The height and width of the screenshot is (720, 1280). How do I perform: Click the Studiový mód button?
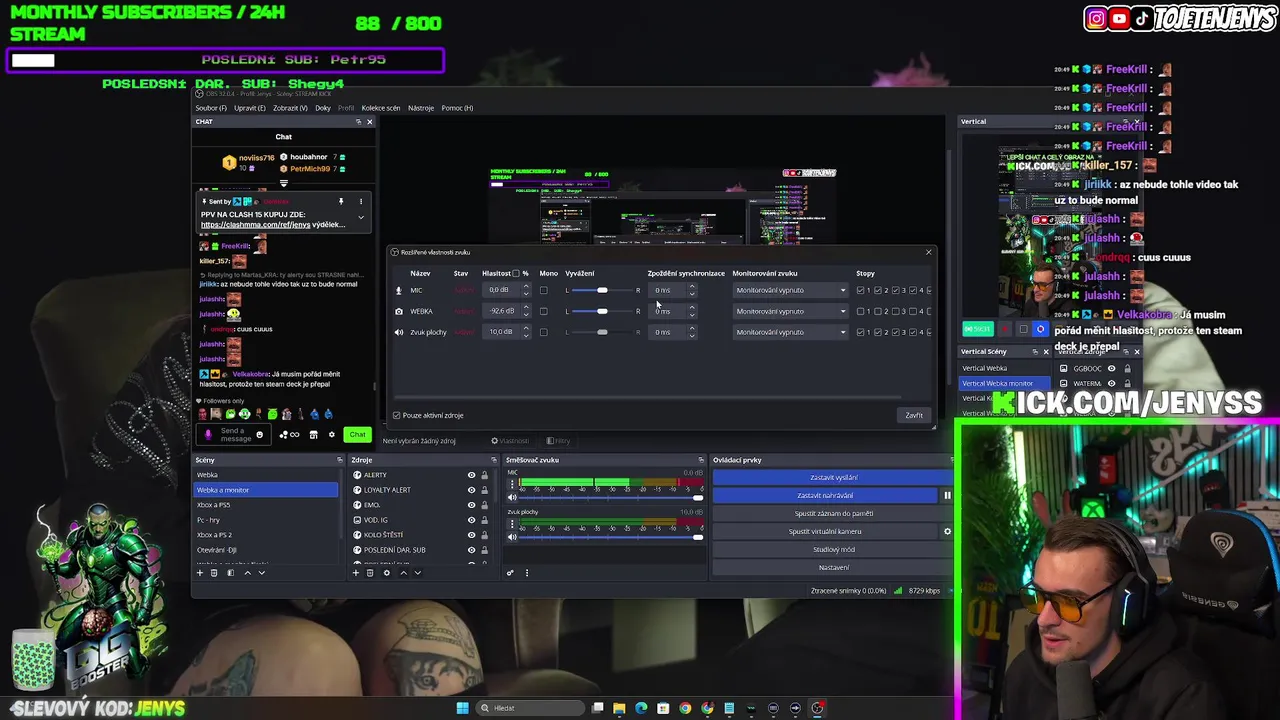coord(833,549)
